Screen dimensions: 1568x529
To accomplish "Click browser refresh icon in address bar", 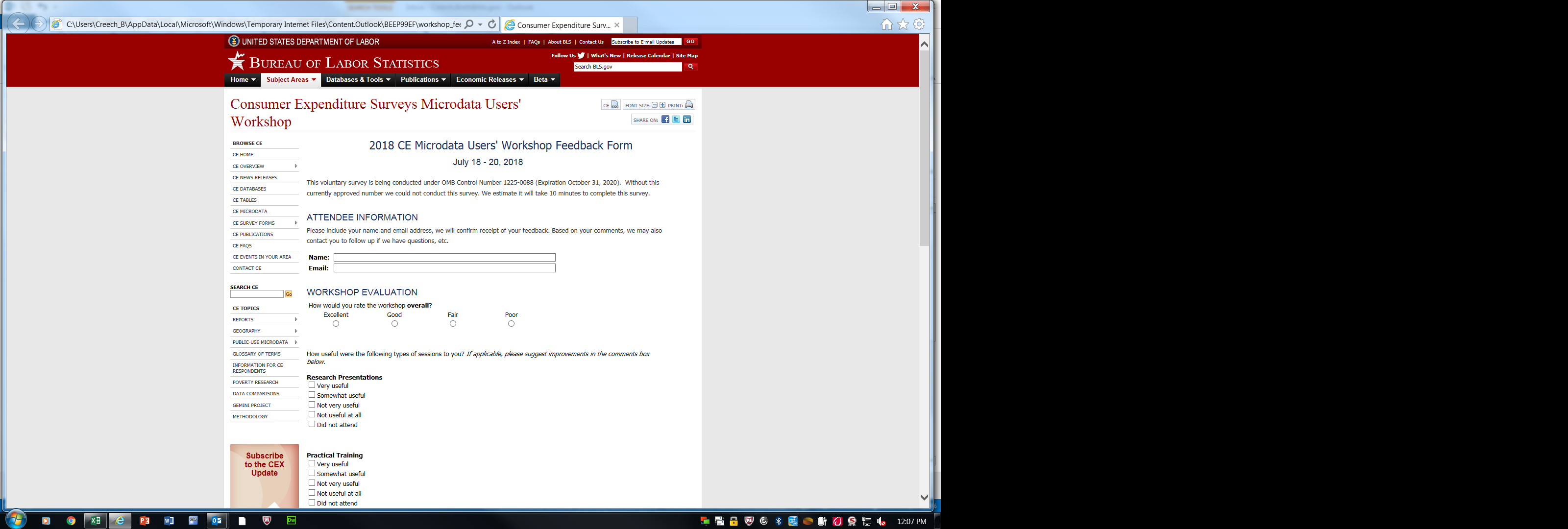I will (492, 24).
